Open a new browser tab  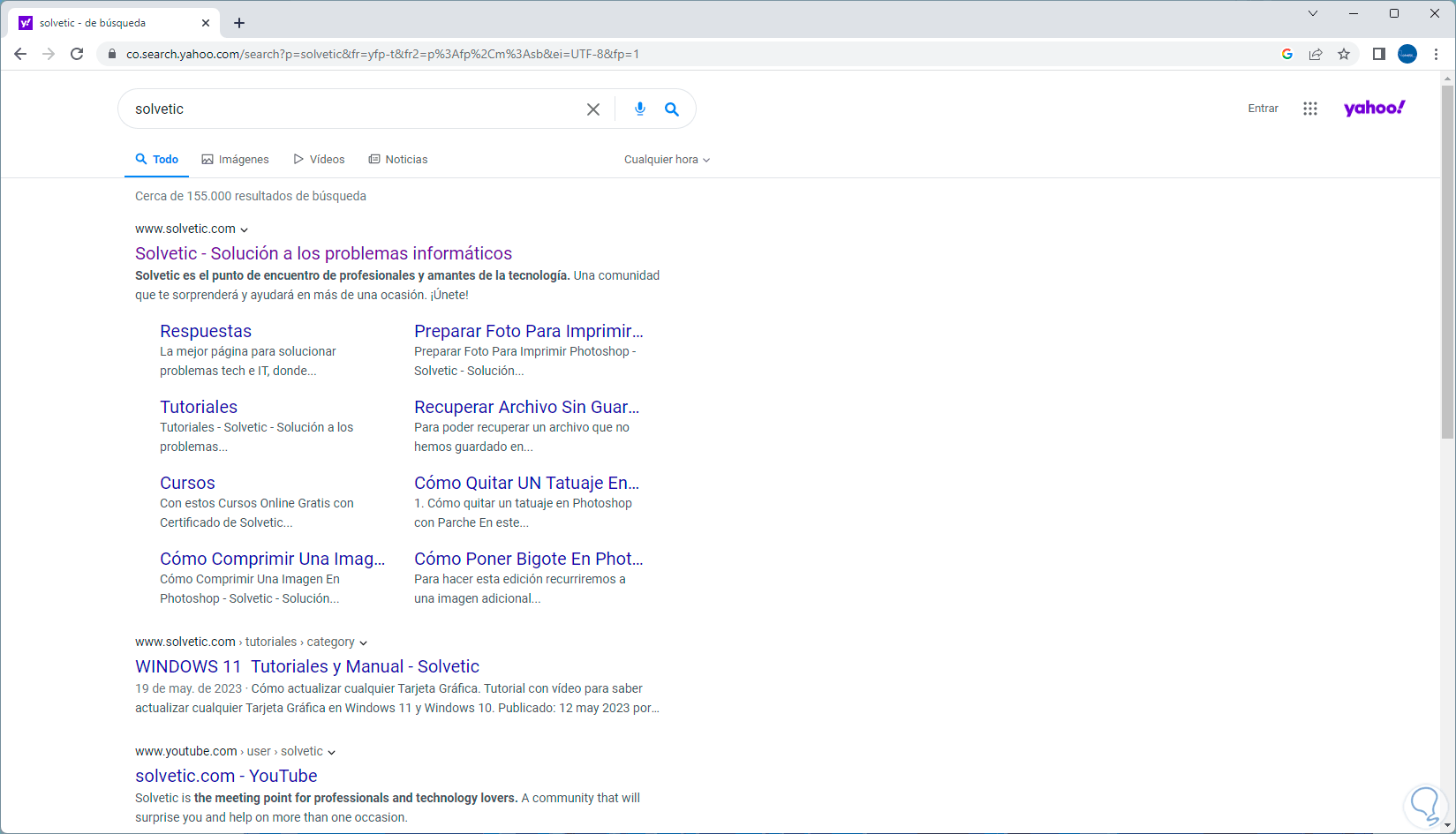click(239, 23)
